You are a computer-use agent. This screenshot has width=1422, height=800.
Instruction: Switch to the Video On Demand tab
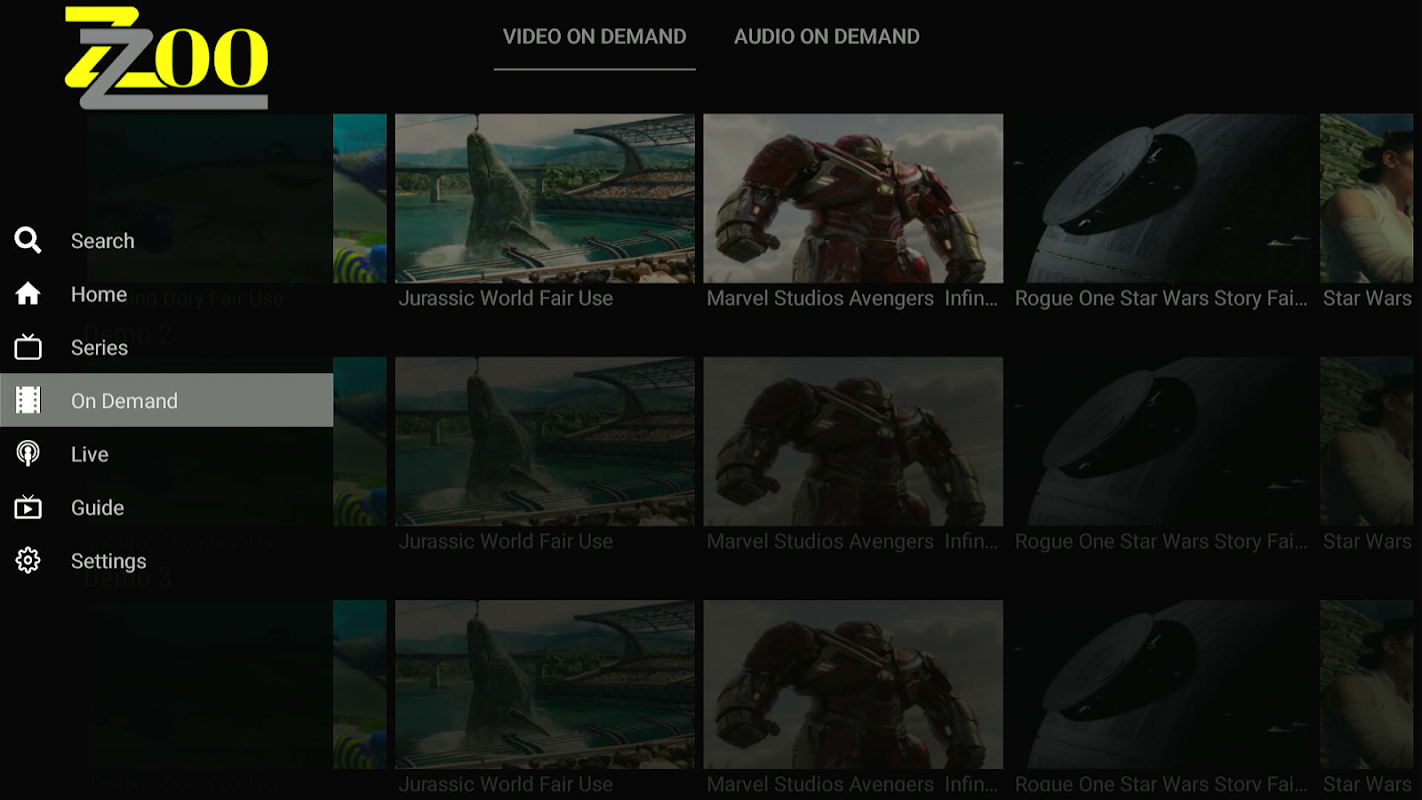[594, 37]
